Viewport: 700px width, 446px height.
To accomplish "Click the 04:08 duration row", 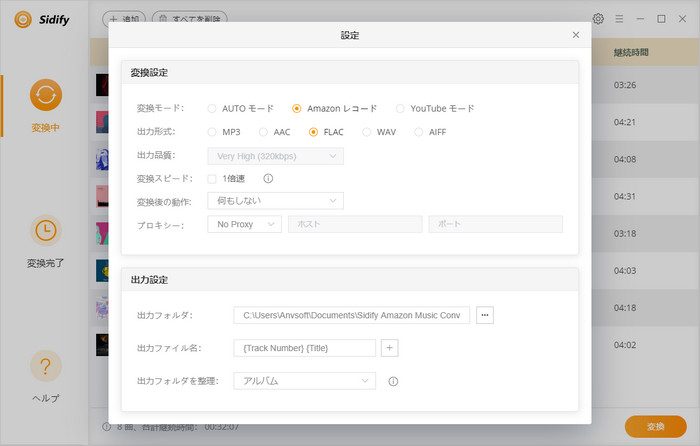I will click(x=625, y=159).
